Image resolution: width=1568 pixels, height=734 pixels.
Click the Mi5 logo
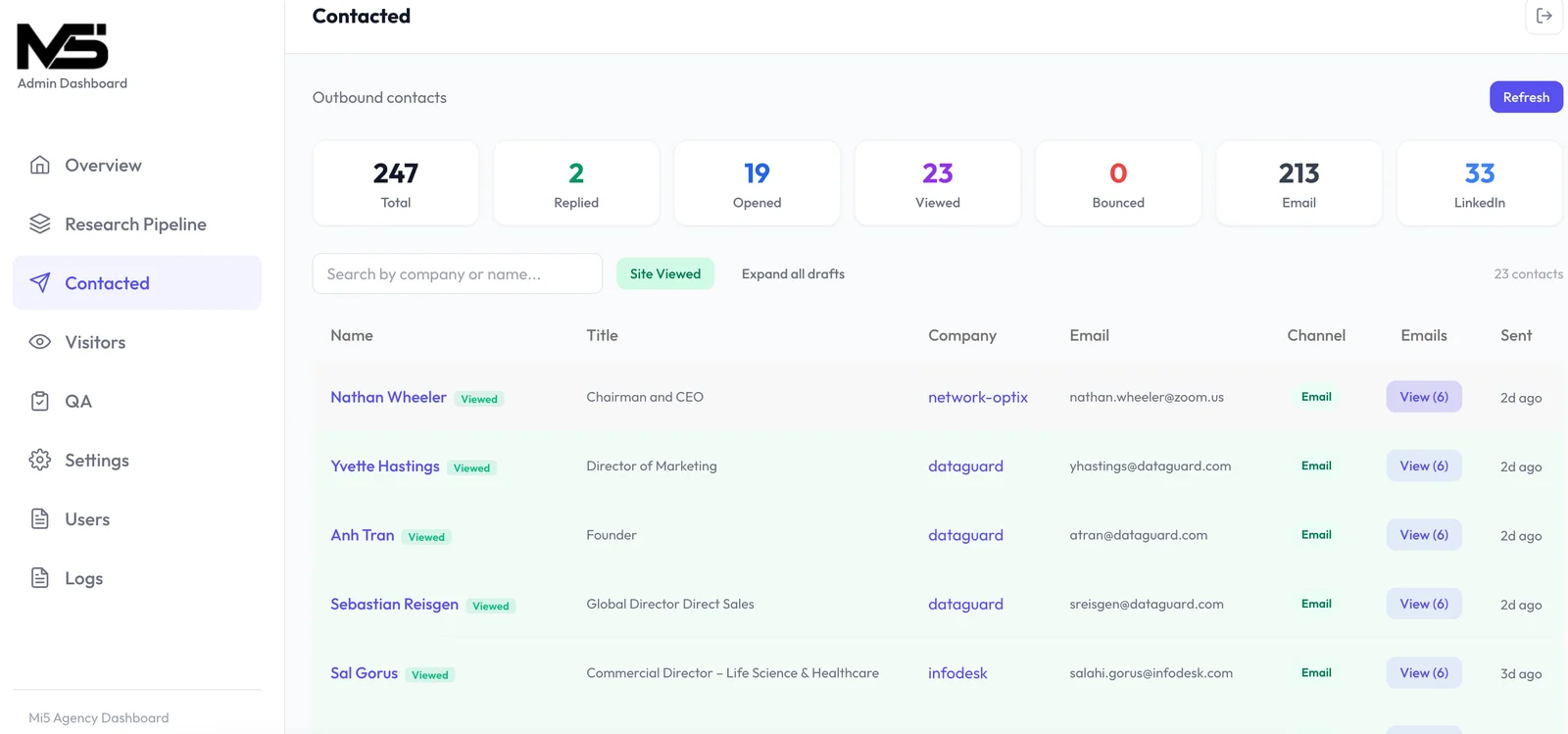click(63, 46)
